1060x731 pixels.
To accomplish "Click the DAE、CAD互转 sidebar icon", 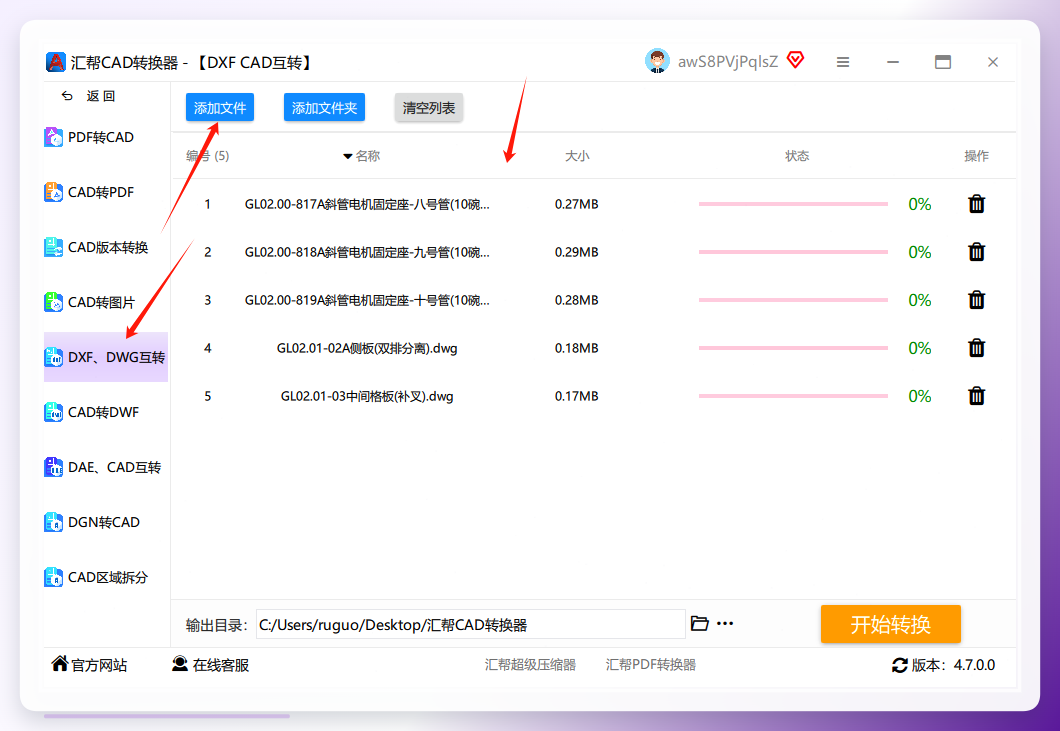I will [53, 467].
